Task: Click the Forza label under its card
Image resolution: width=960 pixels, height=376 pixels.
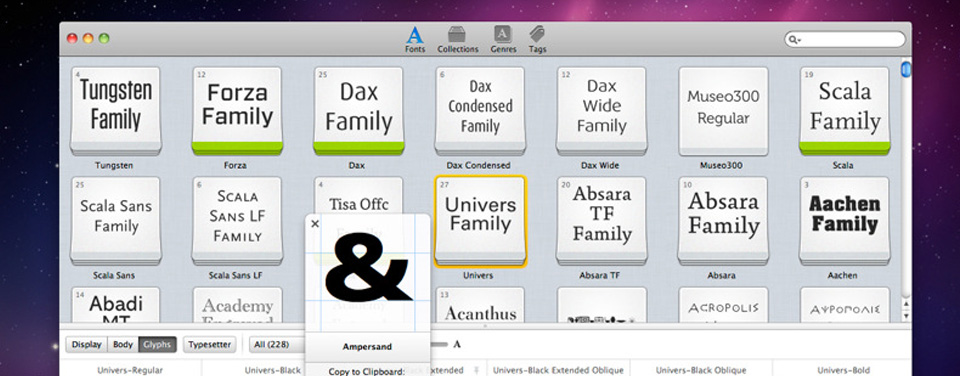Action: click(235, 165)
